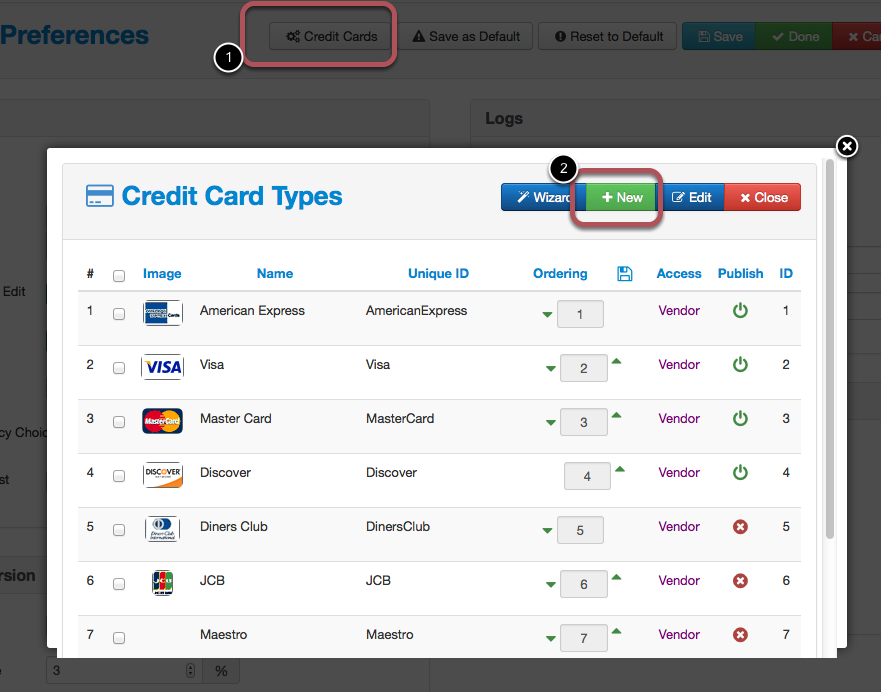
Task: Click JCB ordering number field
Action: (584, 584)
